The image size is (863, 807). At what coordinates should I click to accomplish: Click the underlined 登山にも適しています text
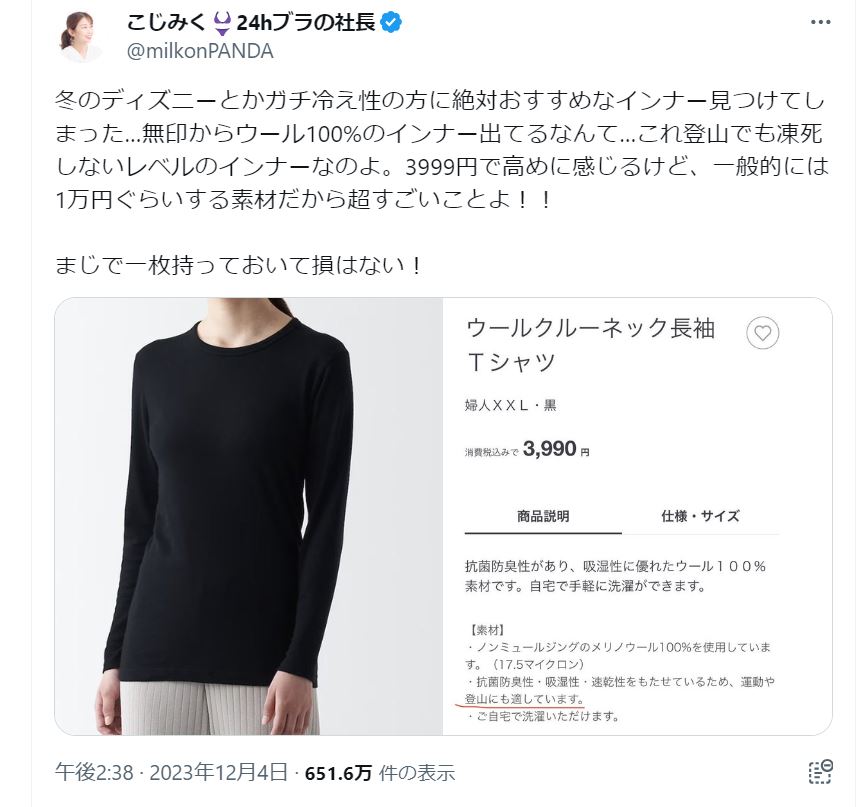click(x=524, y=699)
